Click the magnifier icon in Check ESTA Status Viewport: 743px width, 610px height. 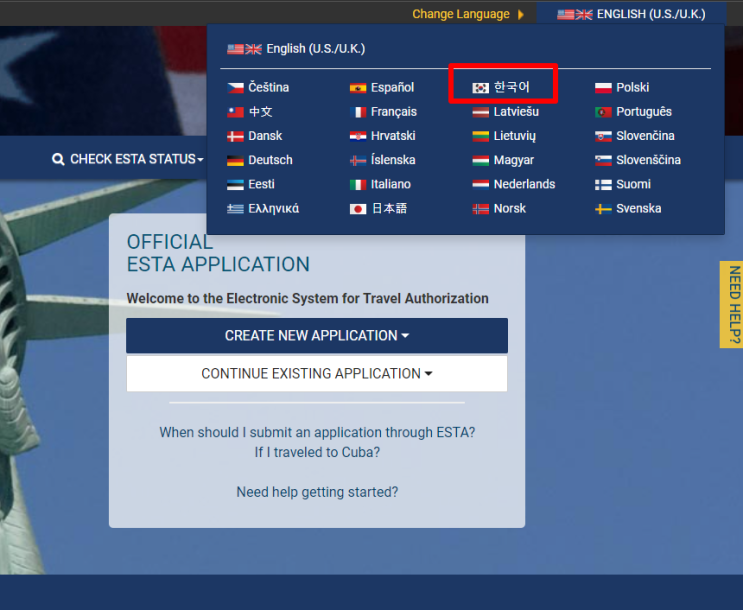(58, 159)
